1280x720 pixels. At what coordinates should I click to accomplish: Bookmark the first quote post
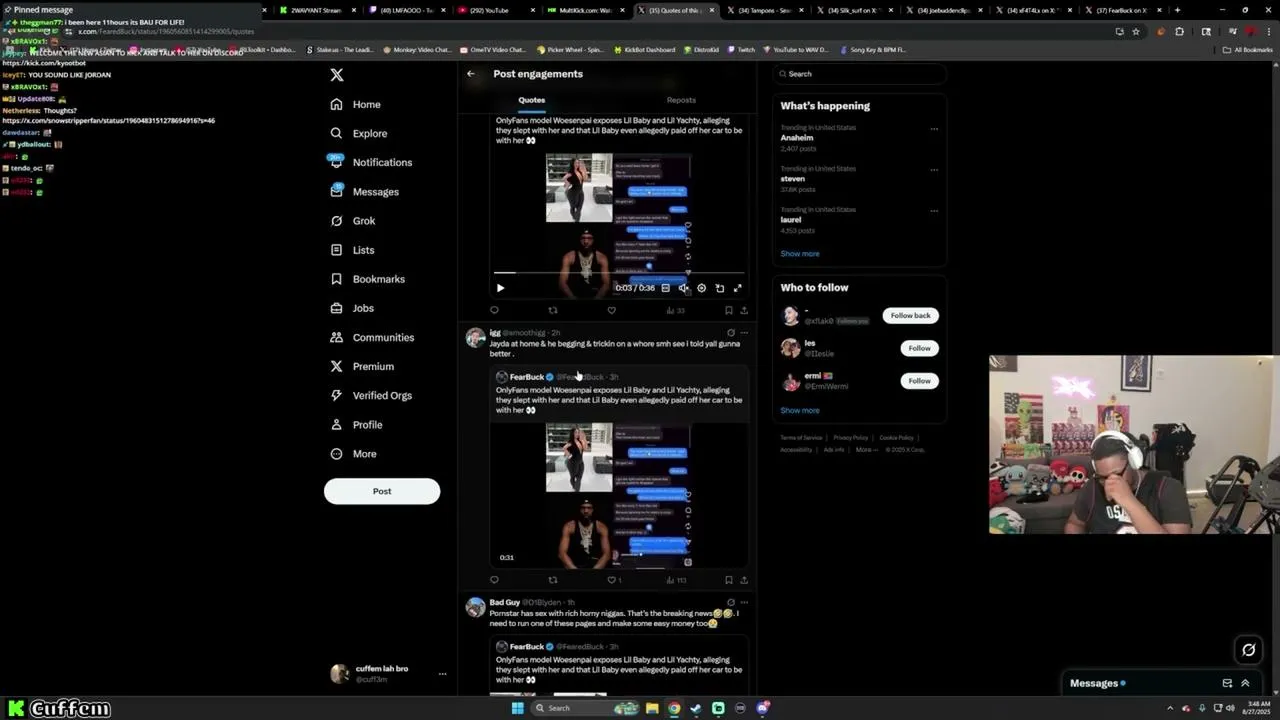pyautogui.click(x=728, y=310)
